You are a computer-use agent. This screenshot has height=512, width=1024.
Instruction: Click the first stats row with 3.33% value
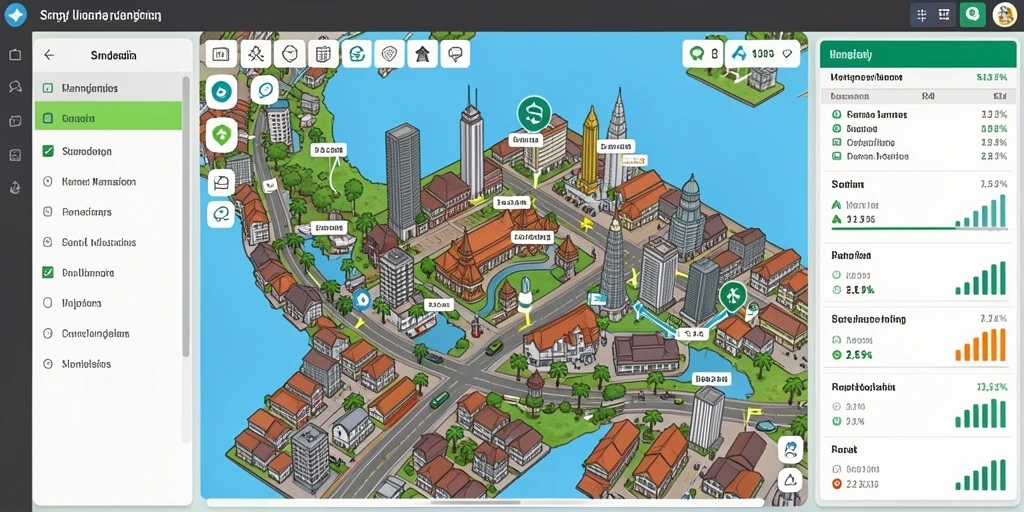[x=920, y=114]
